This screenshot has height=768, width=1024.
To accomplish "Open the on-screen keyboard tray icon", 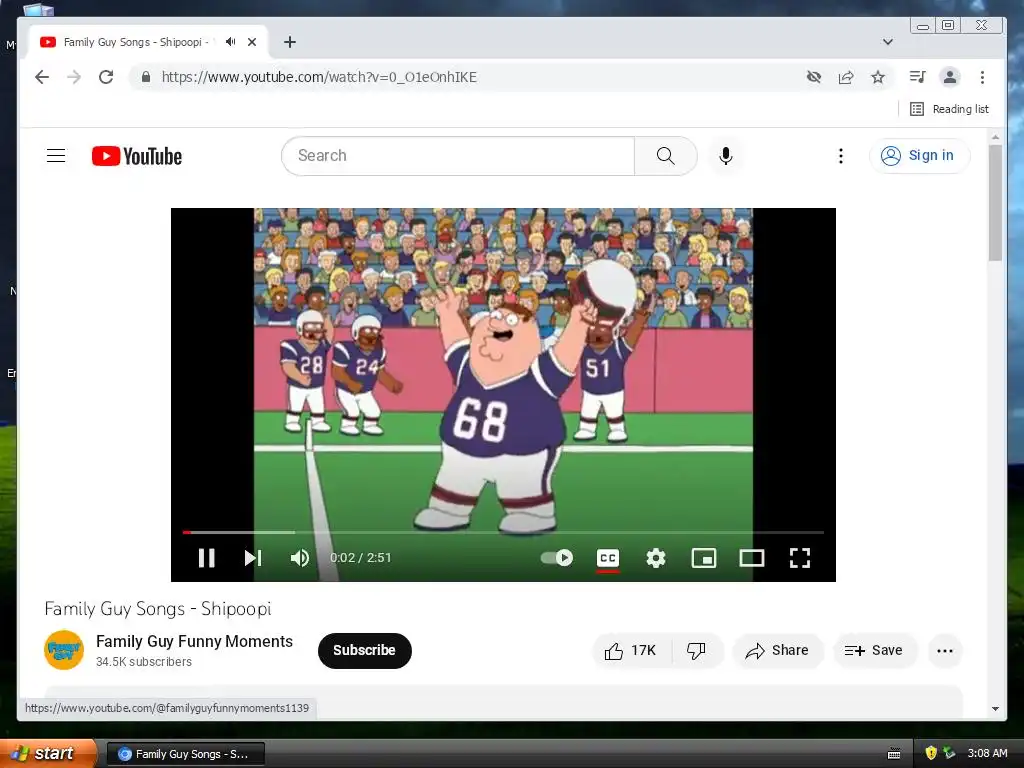I will click(894, 754).
